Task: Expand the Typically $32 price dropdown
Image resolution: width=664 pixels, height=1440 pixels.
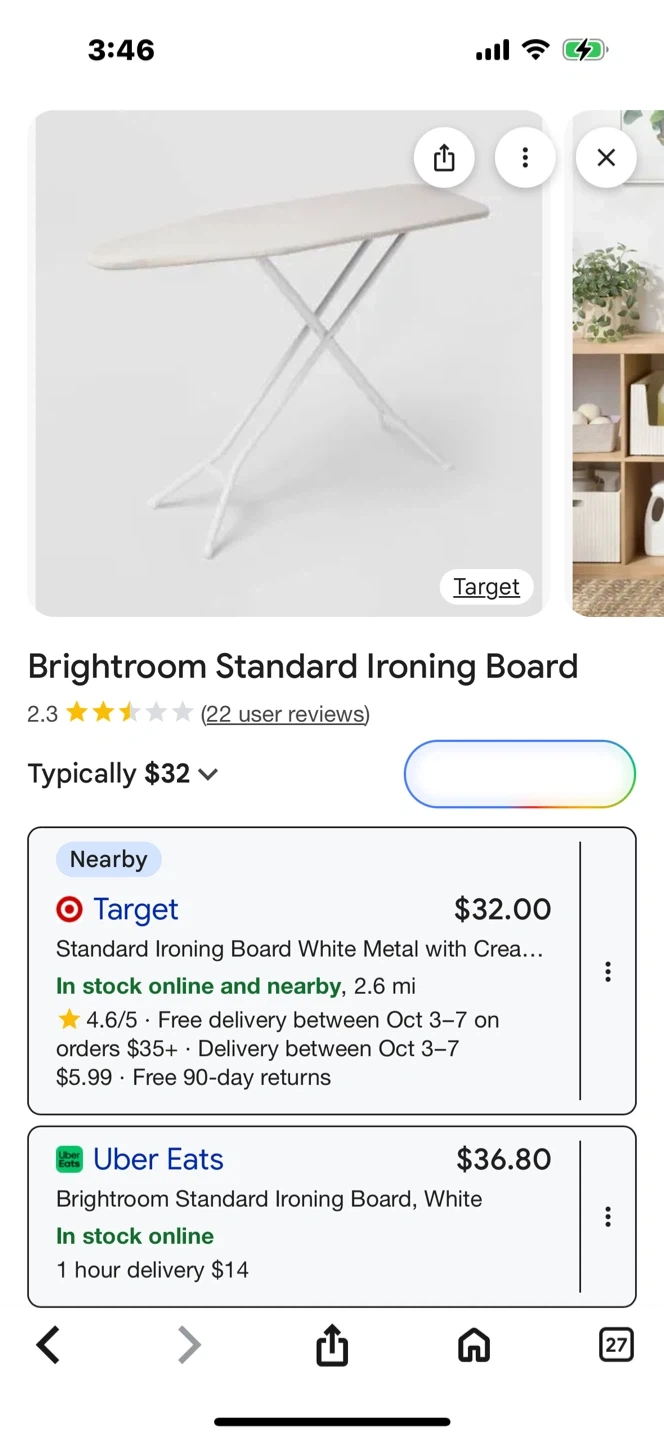Action: pos(122,774)
